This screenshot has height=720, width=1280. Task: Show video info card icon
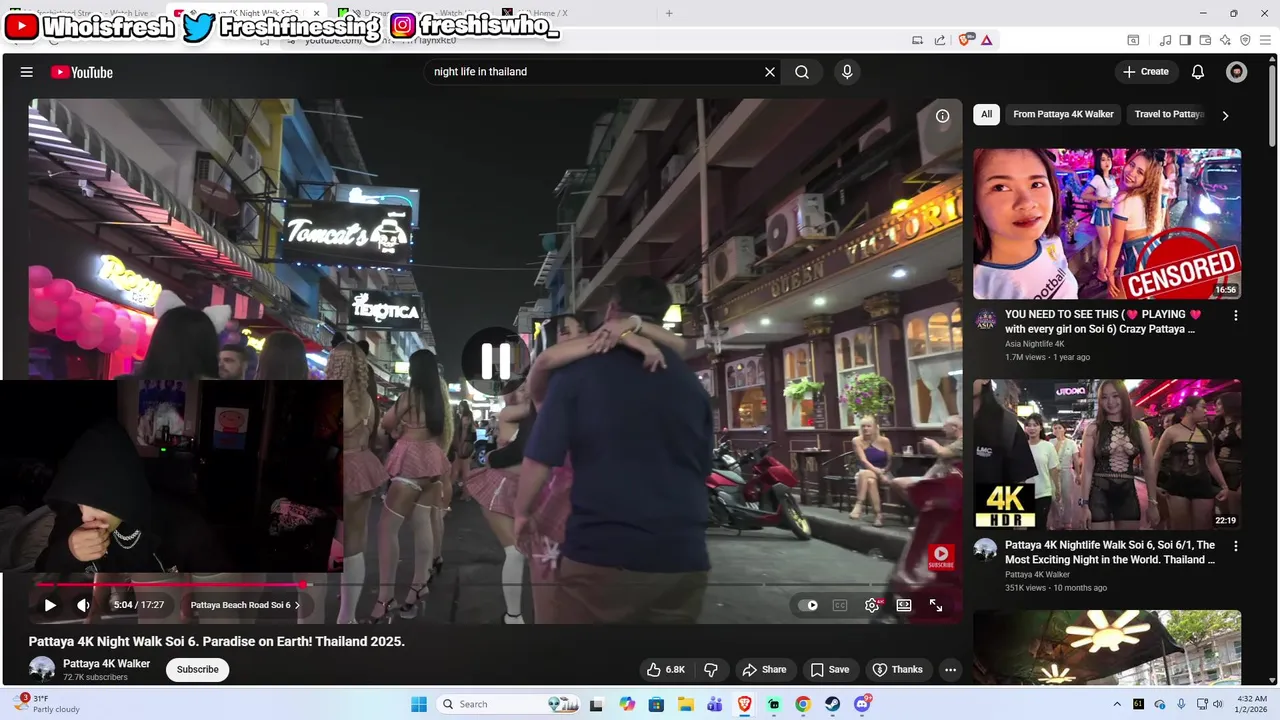click(942, 116)
